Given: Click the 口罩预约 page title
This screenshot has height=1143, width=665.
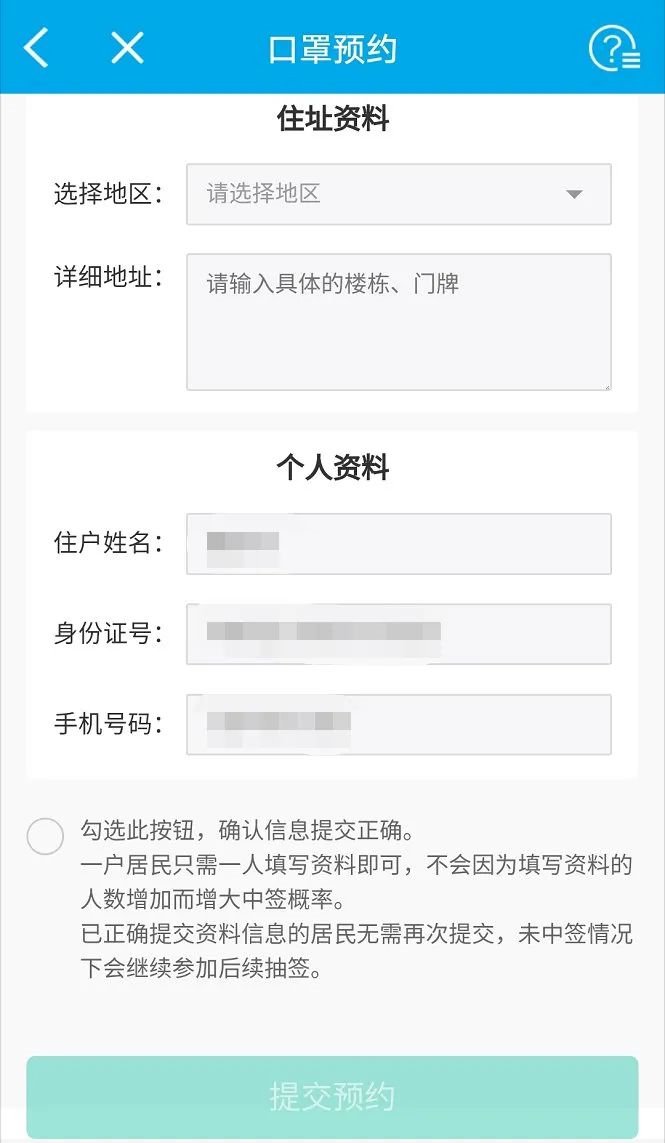Looking at the screenshot, I should 332,49.
